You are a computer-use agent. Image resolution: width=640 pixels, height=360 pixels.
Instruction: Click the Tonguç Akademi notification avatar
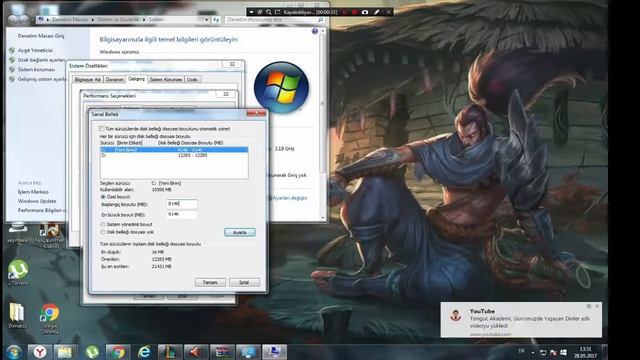click(456, 316)
